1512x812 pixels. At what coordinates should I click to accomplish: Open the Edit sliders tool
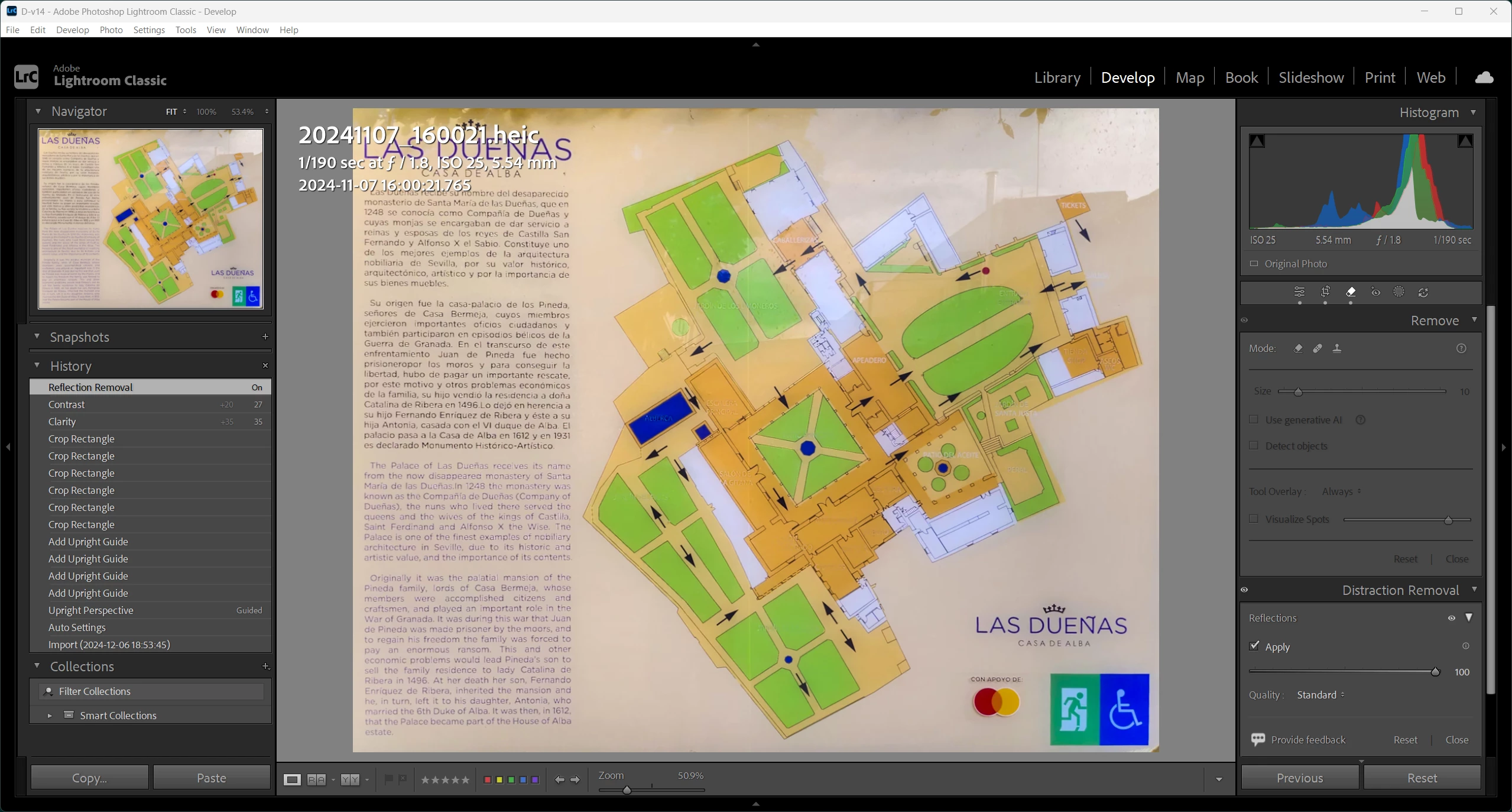(1299, 292)
